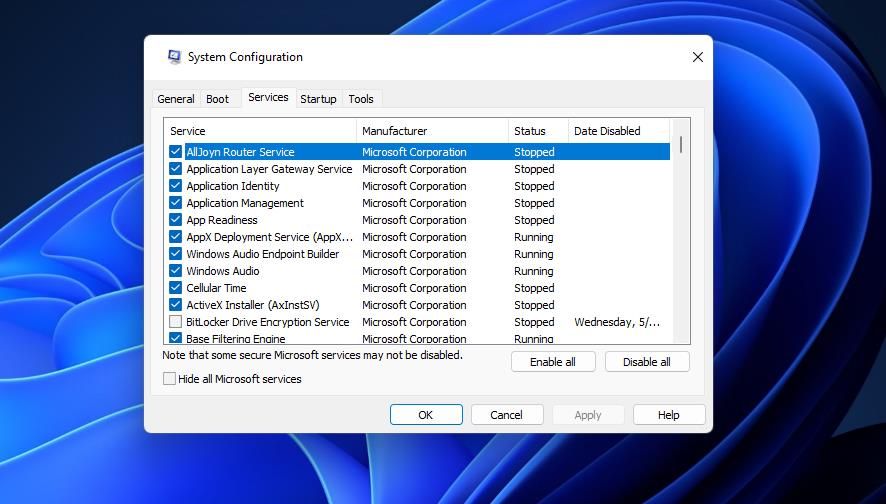This screenshot has height=504, width=886.
Task: Select the Windows Audio row text
Action: [223, 271]
